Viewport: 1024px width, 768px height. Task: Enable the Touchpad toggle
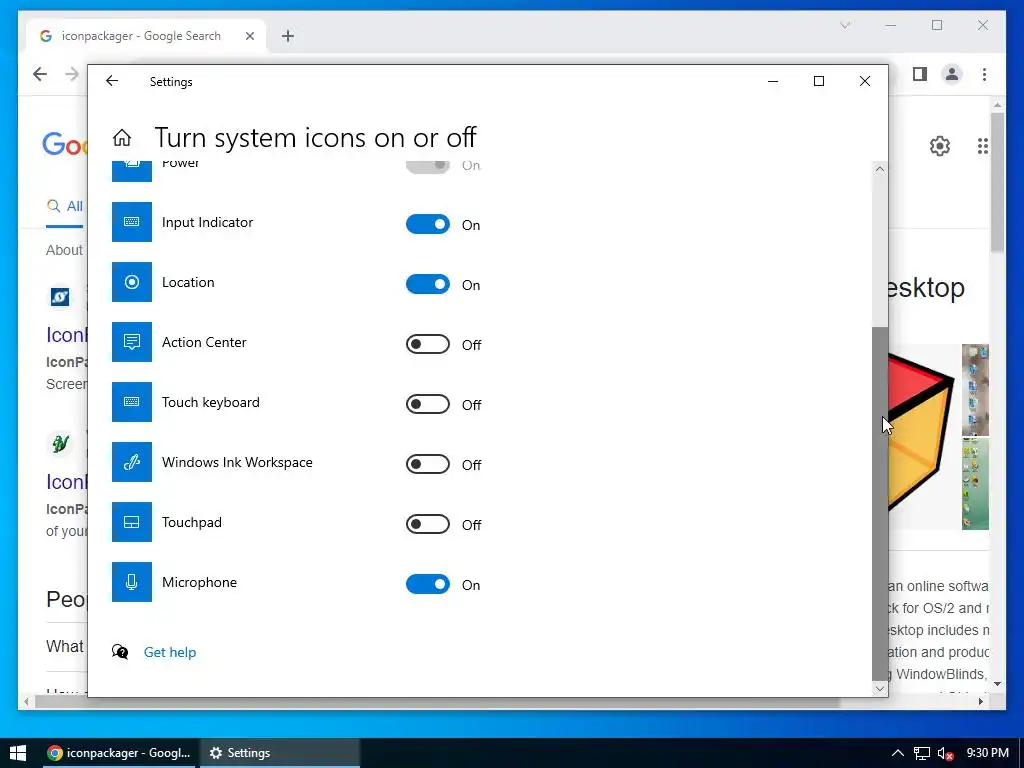[428, 524]
